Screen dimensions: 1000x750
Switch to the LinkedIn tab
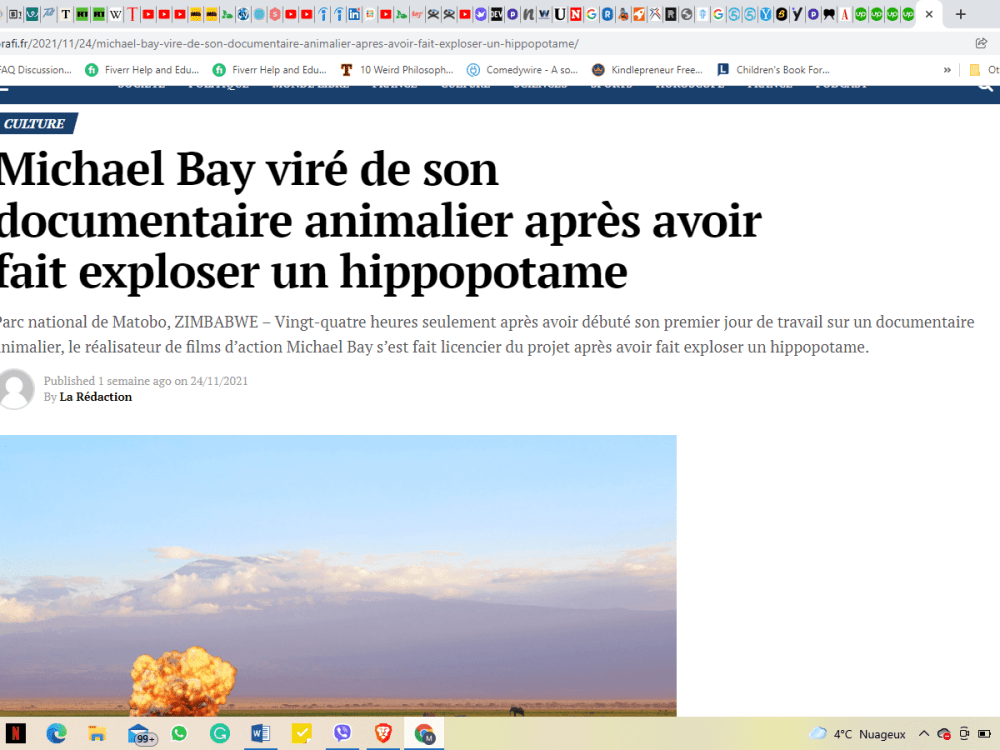click(x=354, y=14)
